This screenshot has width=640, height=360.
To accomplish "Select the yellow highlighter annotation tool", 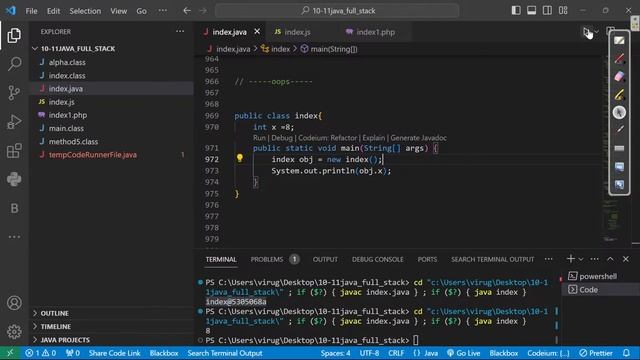I will [619, 94].
